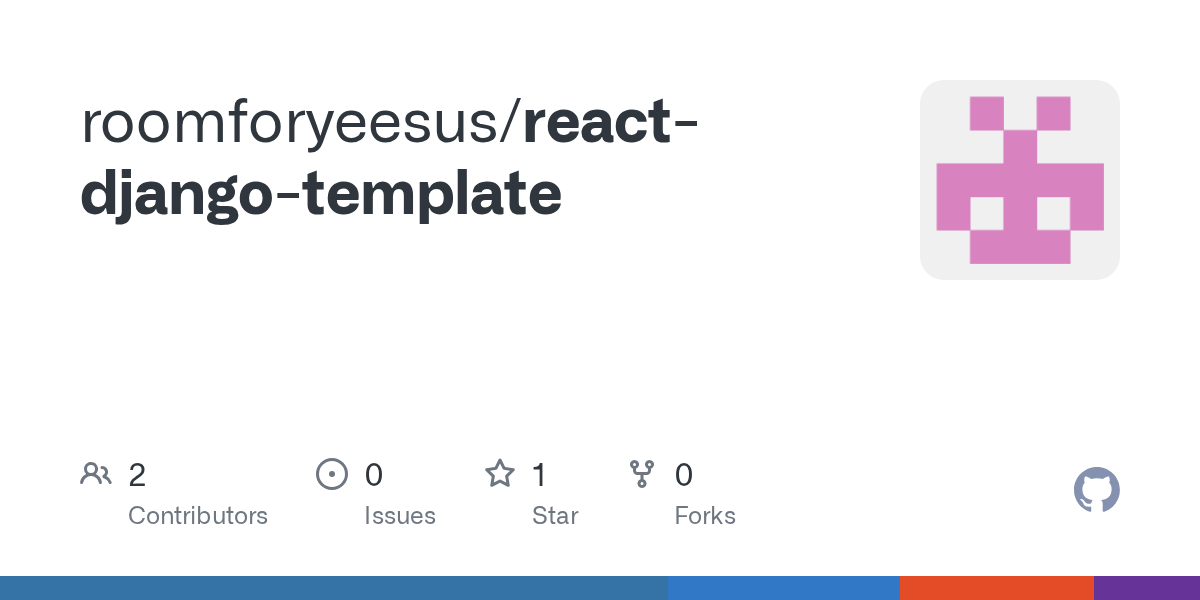This screenshot has height=600, width=1200.
Task: Click the contributors people icon
Action: [96, 474]
